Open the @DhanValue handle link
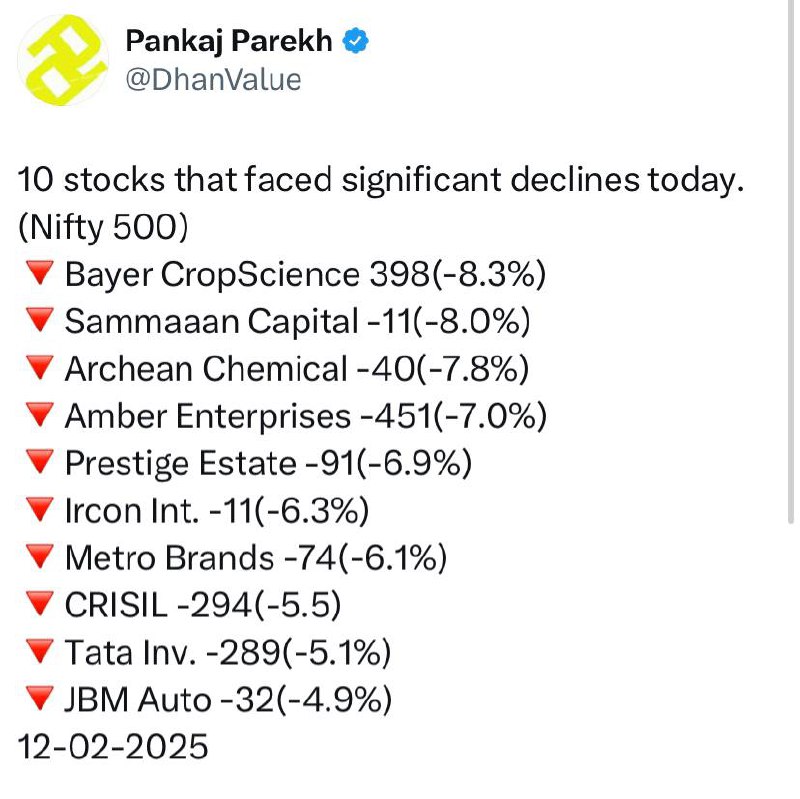This screenshot has width=800, height=799. (213, 80)
